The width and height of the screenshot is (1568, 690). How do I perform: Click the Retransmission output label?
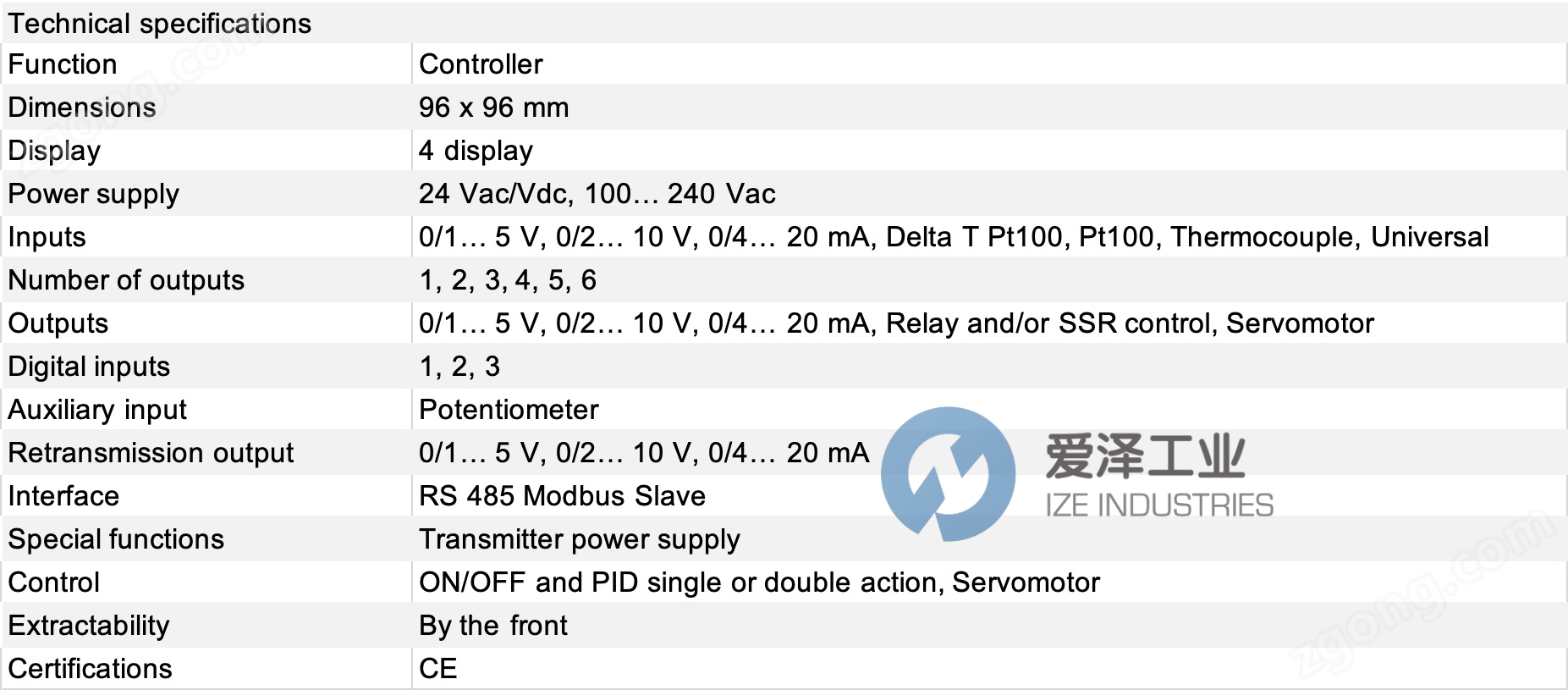tap(151, 453)
